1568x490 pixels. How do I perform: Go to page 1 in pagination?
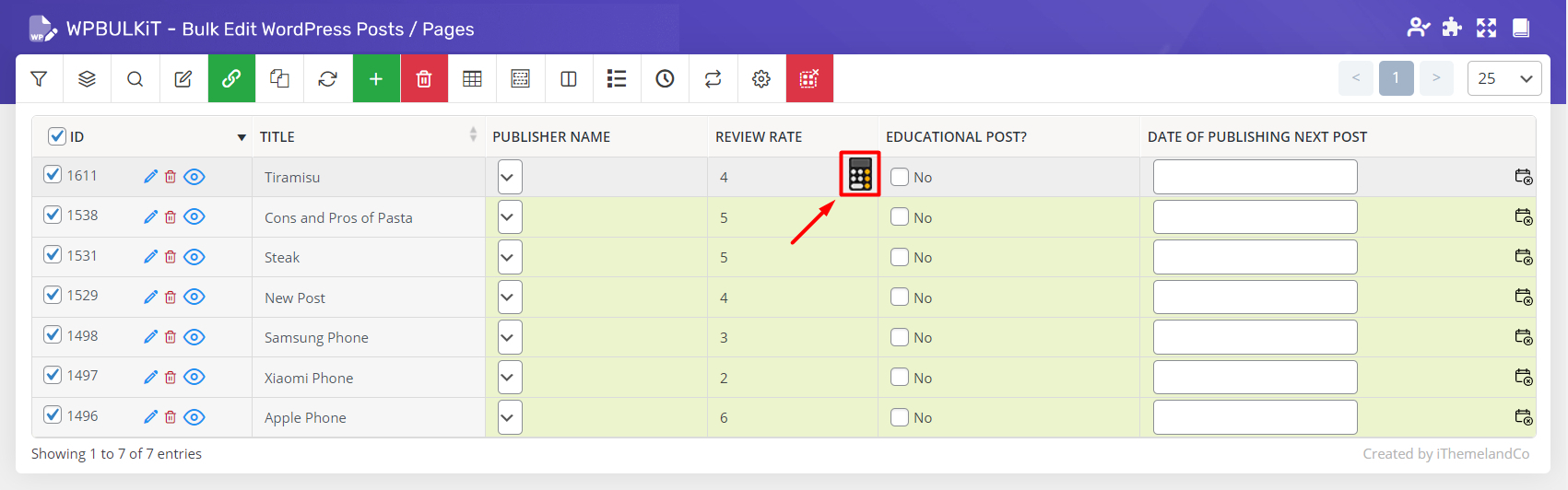click(1396, 78)
